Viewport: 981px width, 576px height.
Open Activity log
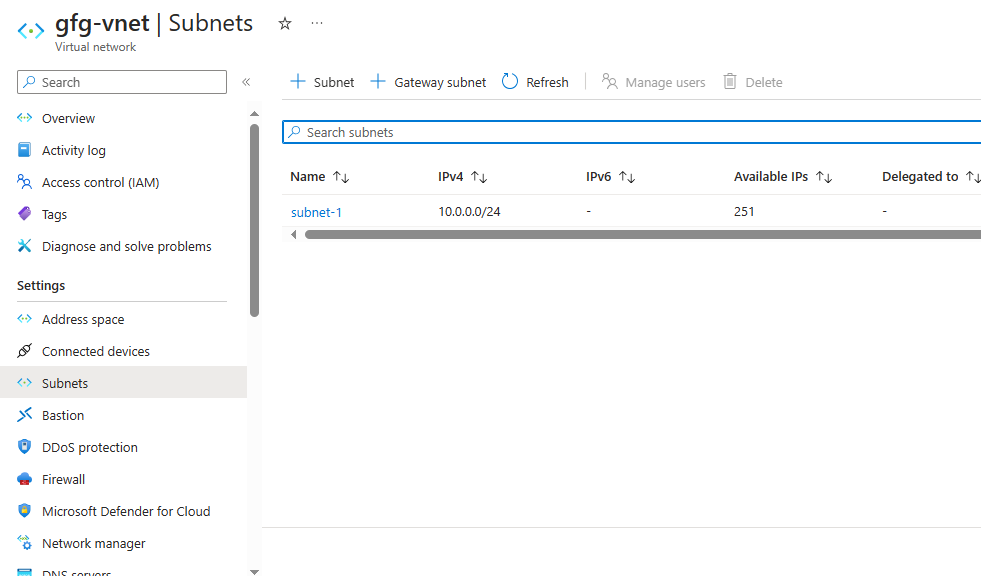[74, 150]
